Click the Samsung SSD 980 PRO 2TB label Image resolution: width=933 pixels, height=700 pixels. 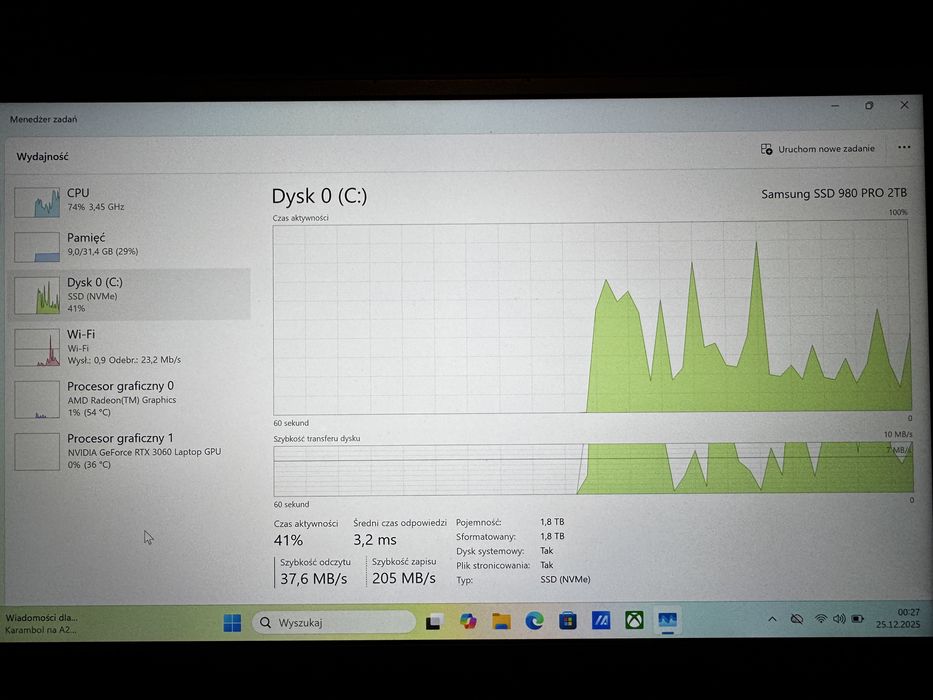pos(834,193)
